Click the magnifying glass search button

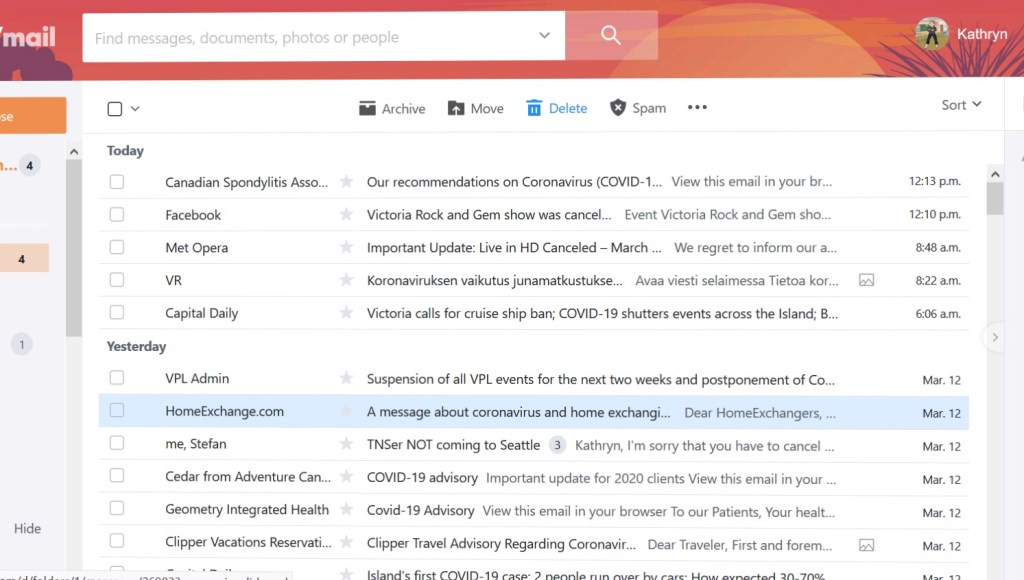coord(611,36)
